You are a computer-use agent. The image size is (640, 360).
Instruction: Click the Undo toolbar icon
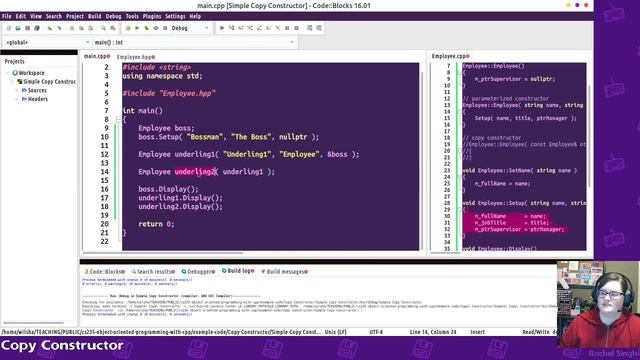[x=50, y=28]
